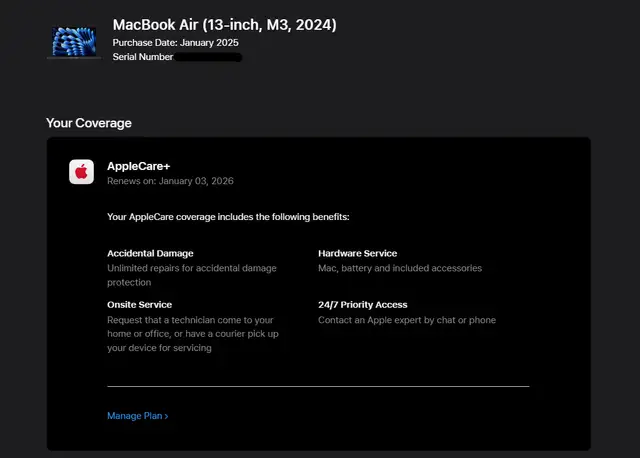Click the Renews on: January 03, 2026 text
640x458 pixels.
[x=170, y=181]
